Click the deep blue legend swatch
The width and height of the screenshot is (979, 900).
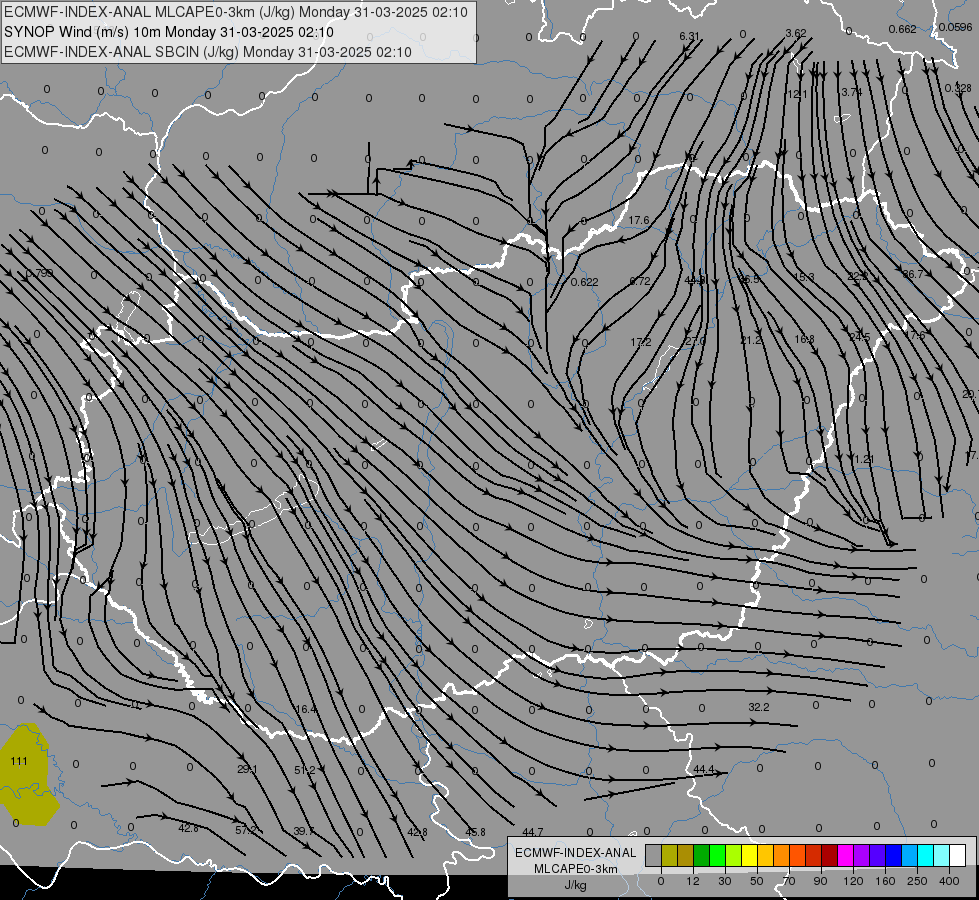(x=893, y=855)
